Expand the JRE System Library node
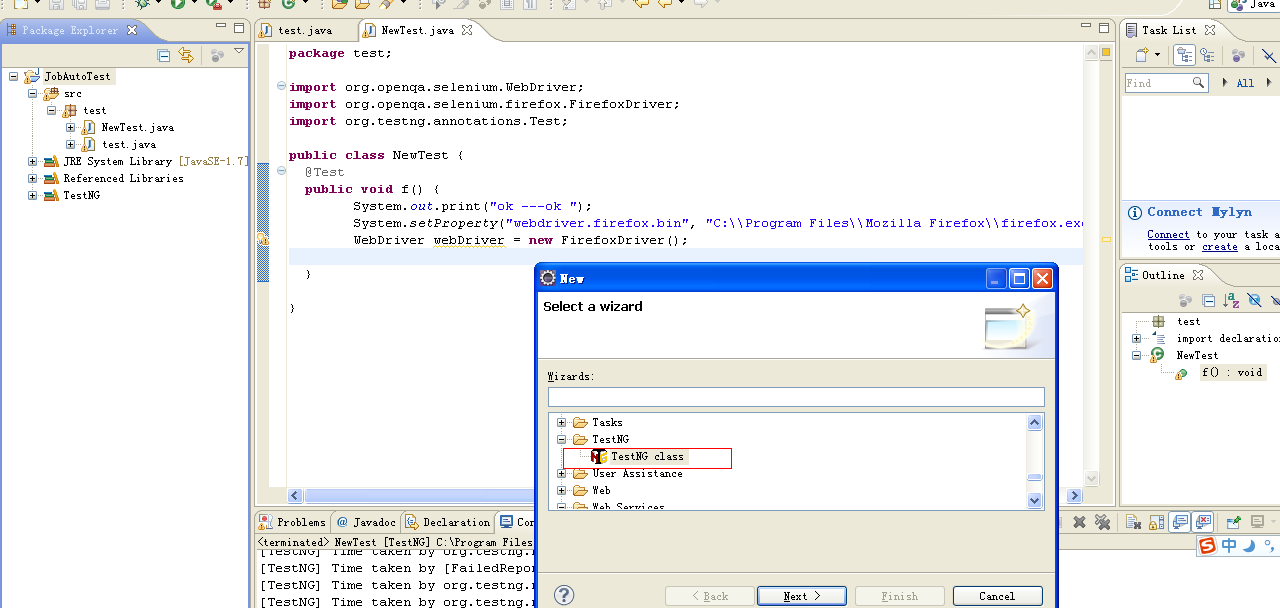This screenshot has height=608, width=1280. tap(33, 161)
